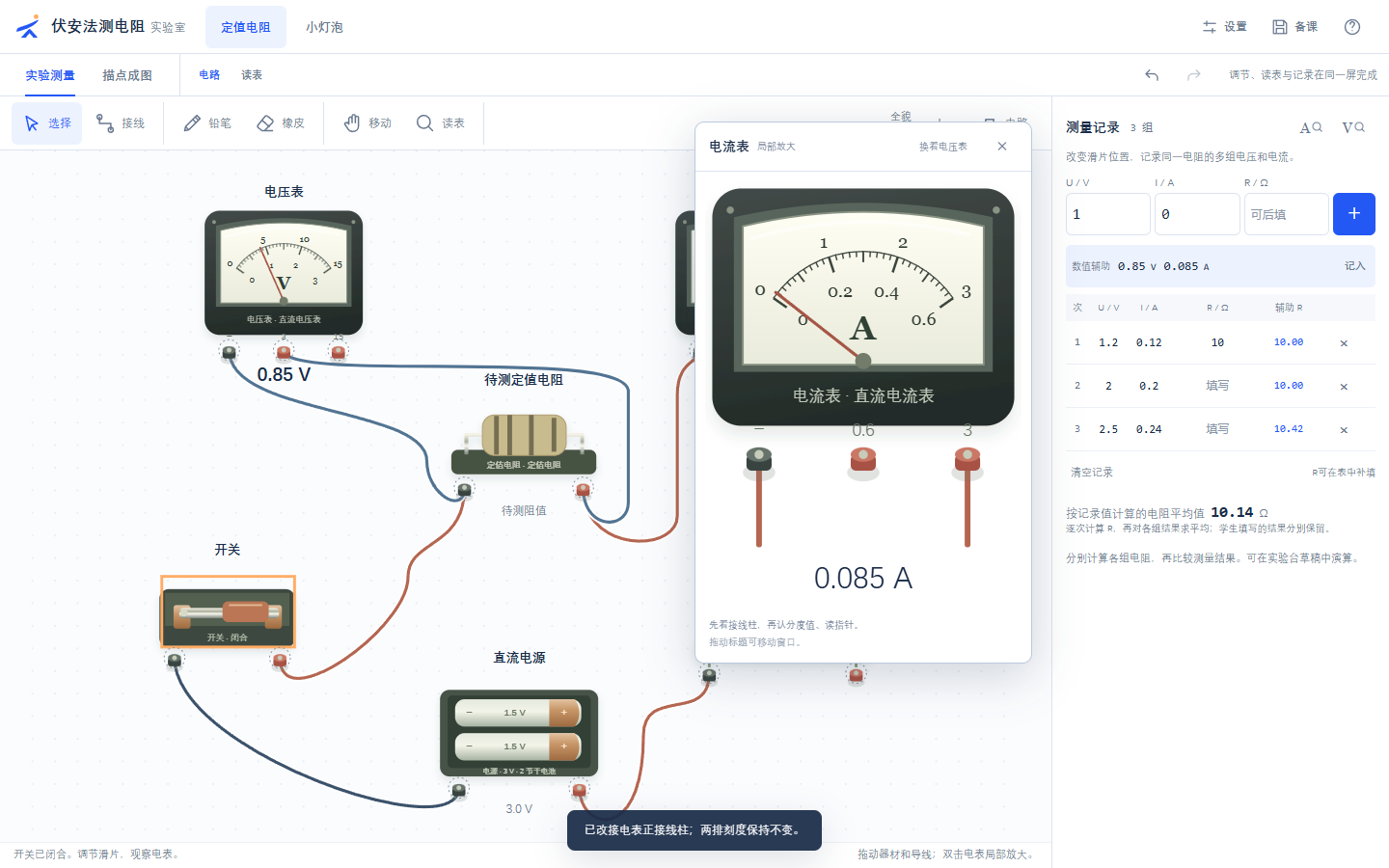This screenshot has height=868, width=1389.
Task: Click 填写 in record row 2
Action: point(1217,386)
